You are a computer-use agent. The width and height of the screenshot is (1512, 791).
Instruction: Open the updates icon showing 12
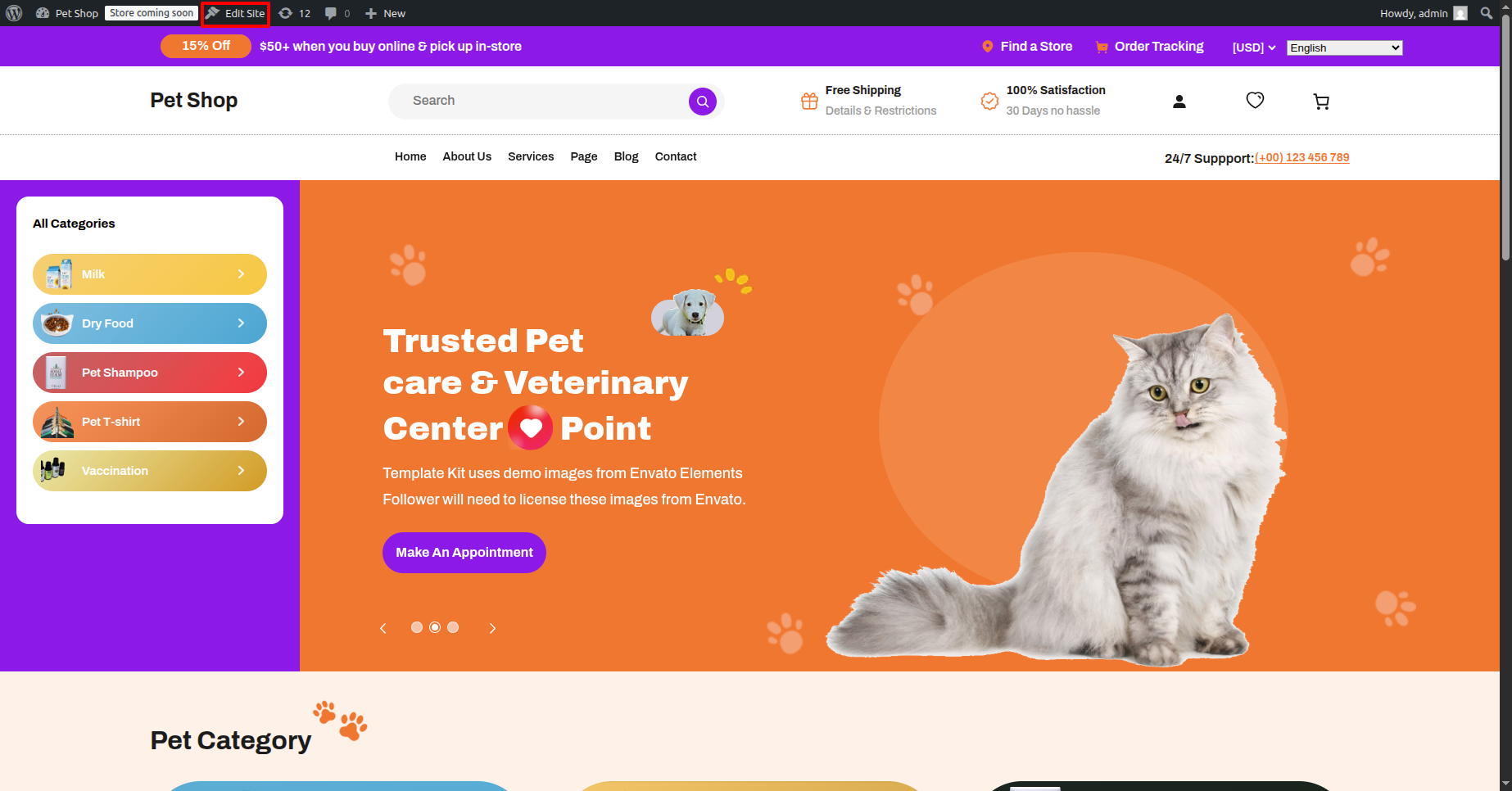pos(295,13)
